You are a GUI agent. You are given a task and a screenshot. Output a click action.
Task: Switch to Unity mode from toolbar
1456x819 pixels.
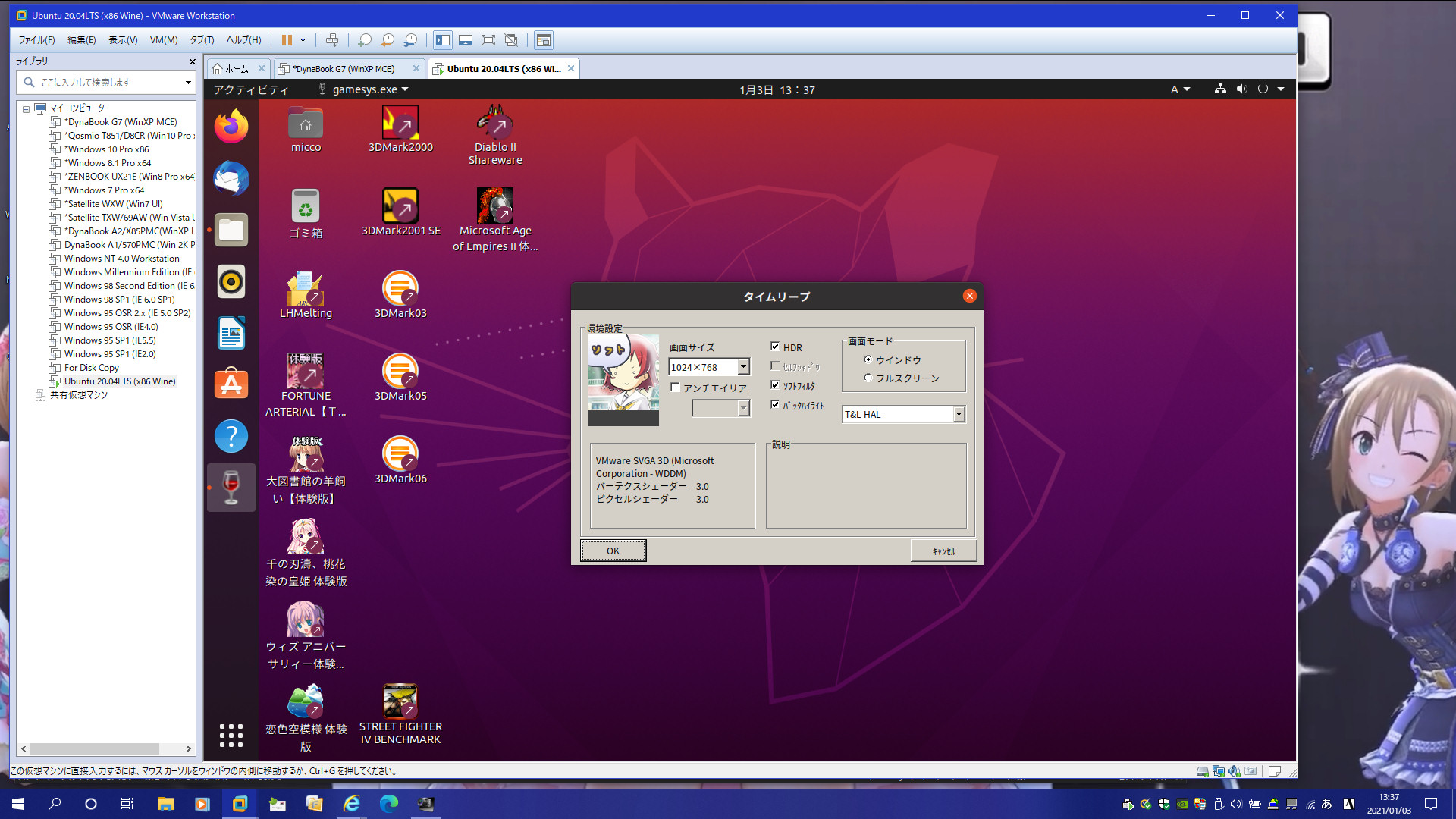click(511, 40)
